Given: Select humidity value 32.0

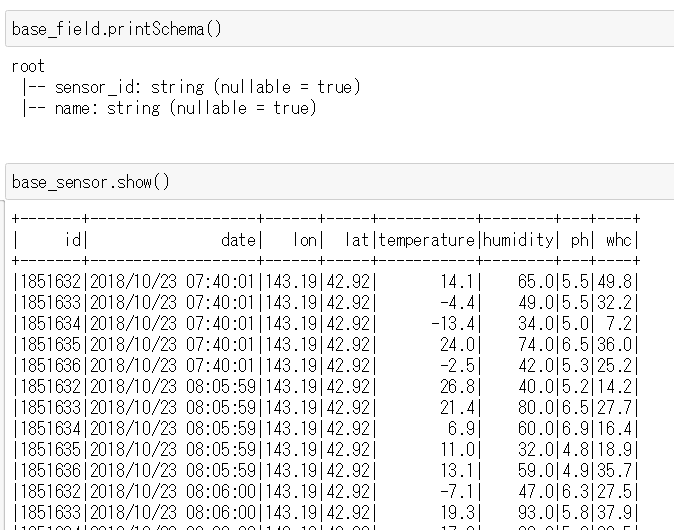Looking at the screenshot, I should coord(536,450).
